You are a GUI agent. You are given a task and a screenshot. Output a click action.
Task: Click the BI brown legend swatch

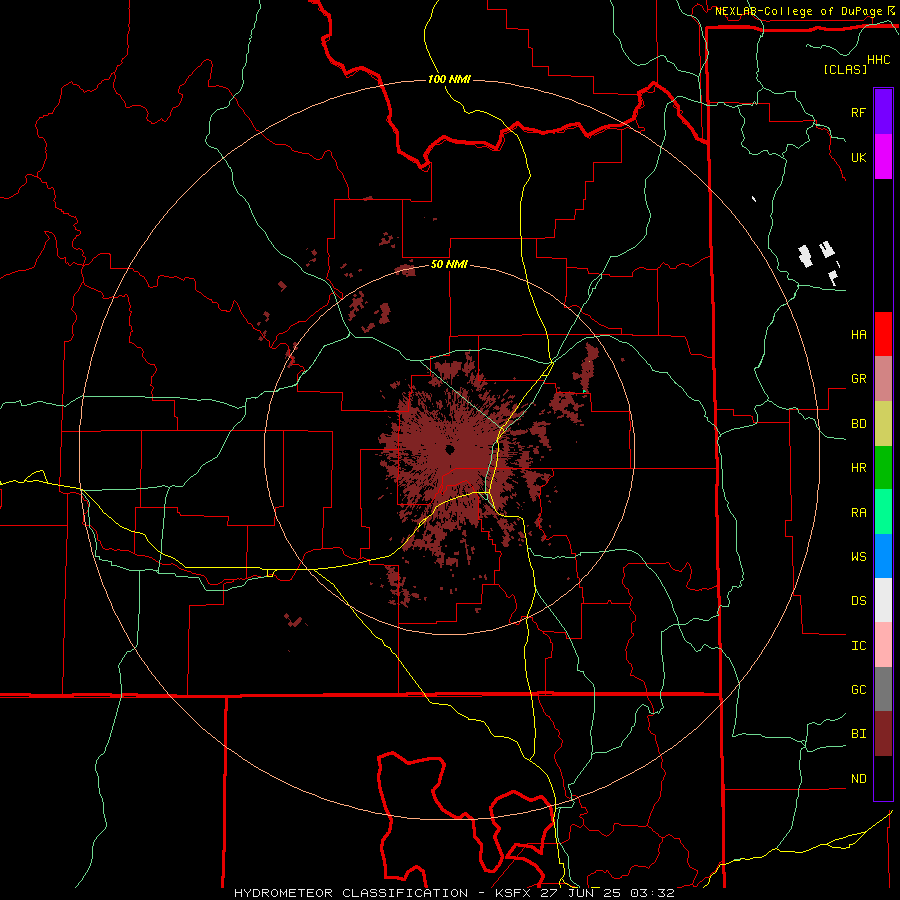pyautogui.click(x=883, y=734)
